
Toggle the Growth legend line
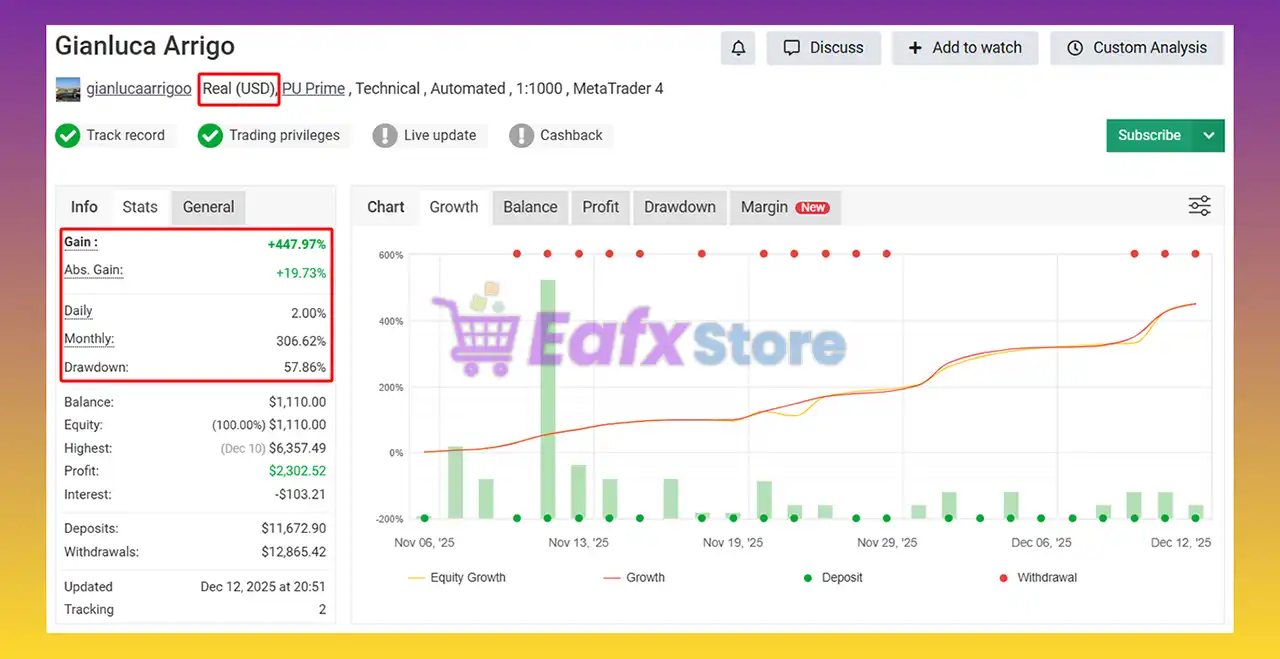634,577
